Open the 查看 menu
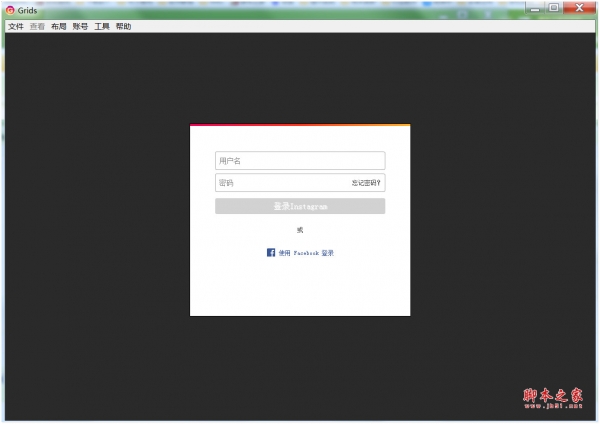This screenshot has height=424, width=600. (x=37, y=26)
